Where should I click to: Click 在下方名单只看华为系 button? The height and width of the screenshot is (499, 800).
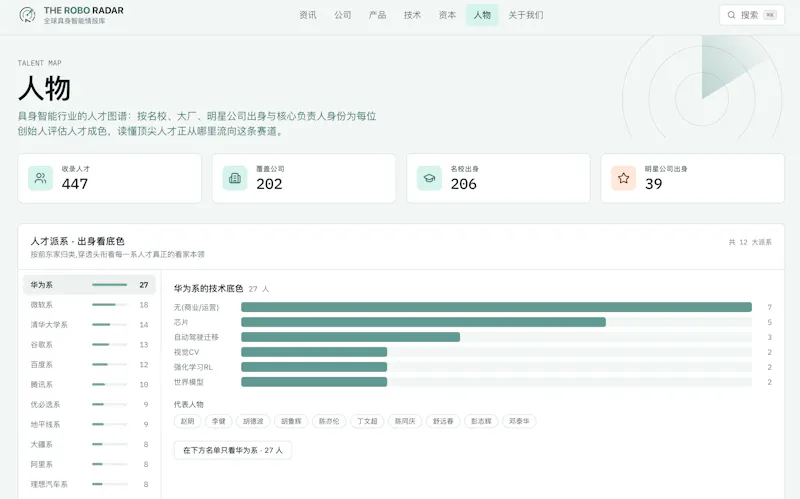(x=233, y=450)
